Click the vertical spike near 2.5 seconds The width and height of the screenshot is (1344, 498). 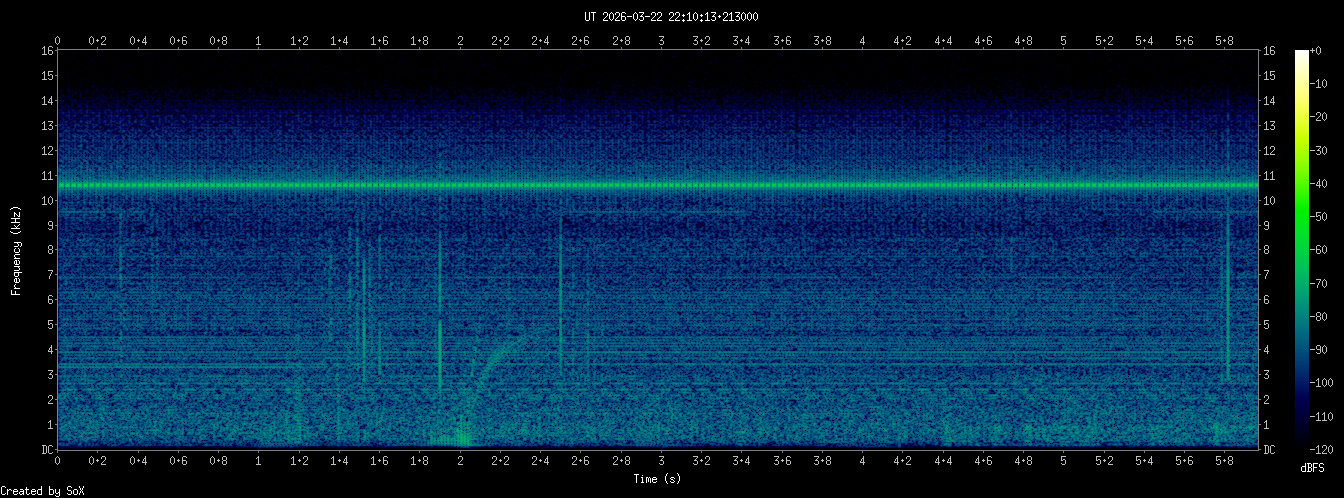tap(561, 300)
